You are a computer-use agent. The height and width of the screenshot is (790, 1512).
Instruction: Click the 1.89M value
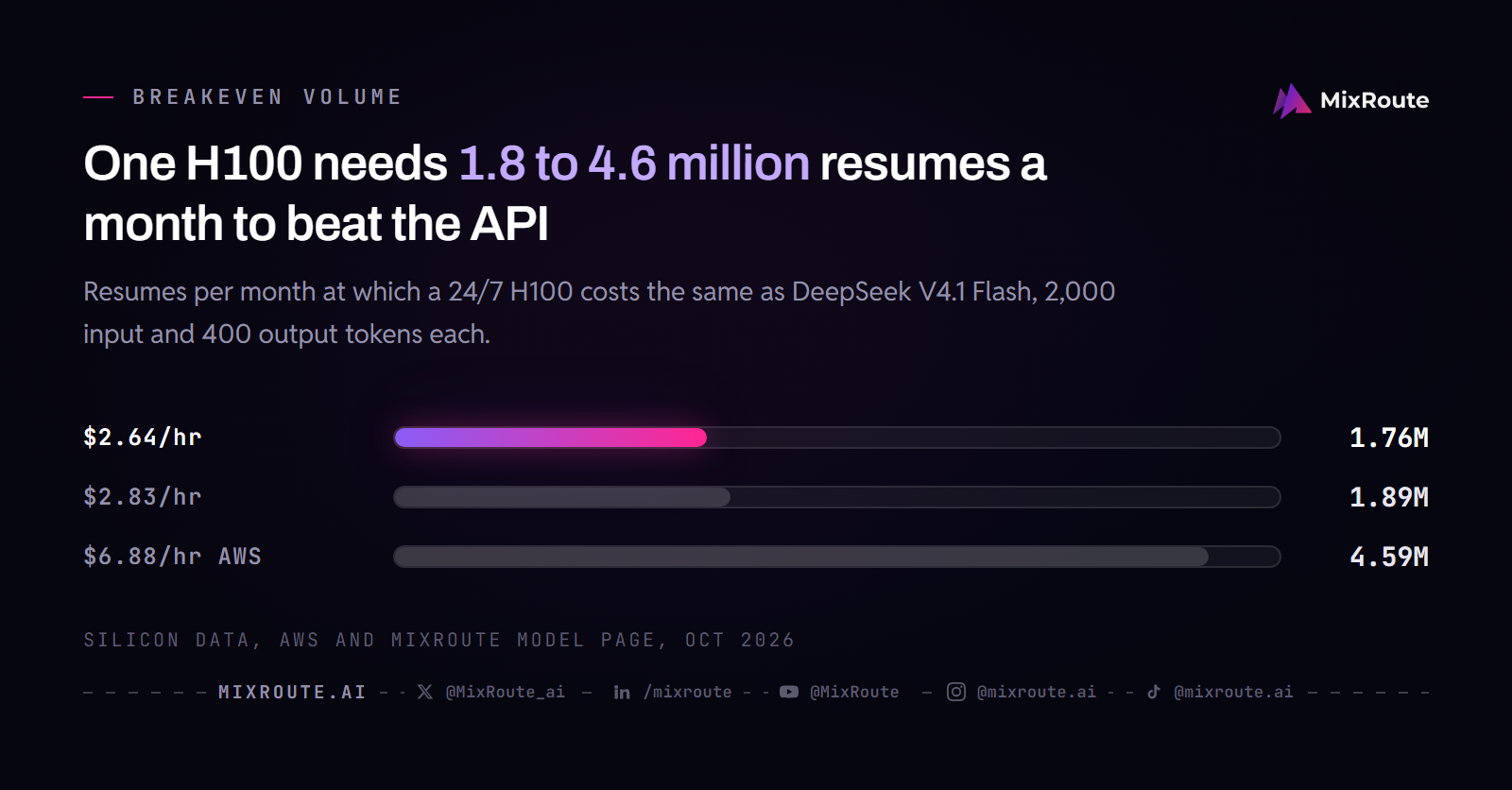pyautogui.click(x=1389, y=497)
